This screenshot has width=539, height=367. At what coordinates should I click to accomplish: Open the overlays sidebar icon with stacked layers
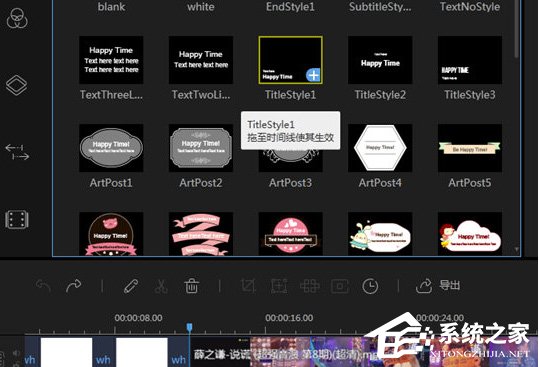[16, 85]
